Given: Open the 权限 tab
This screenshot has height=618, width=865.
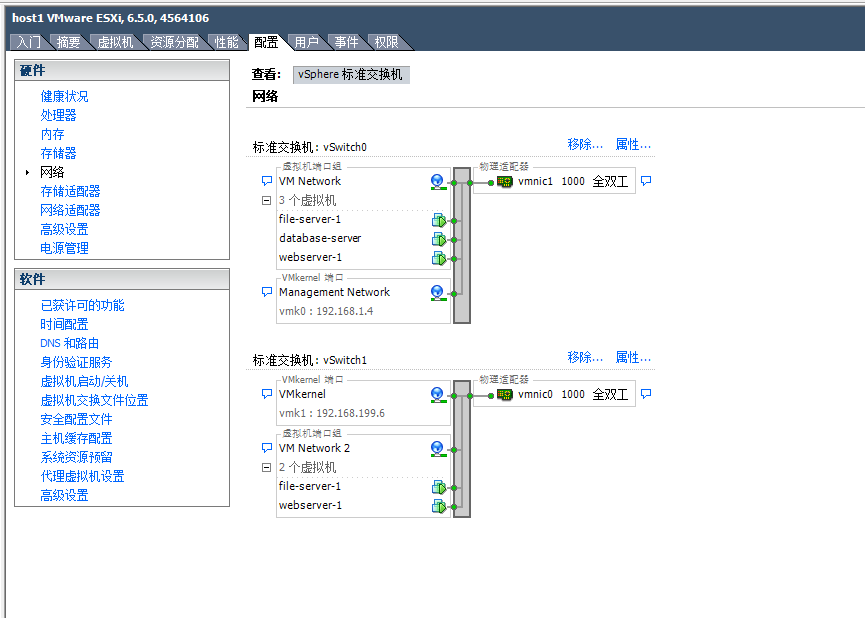Looking at the screenshot, I should click(386, 42).
